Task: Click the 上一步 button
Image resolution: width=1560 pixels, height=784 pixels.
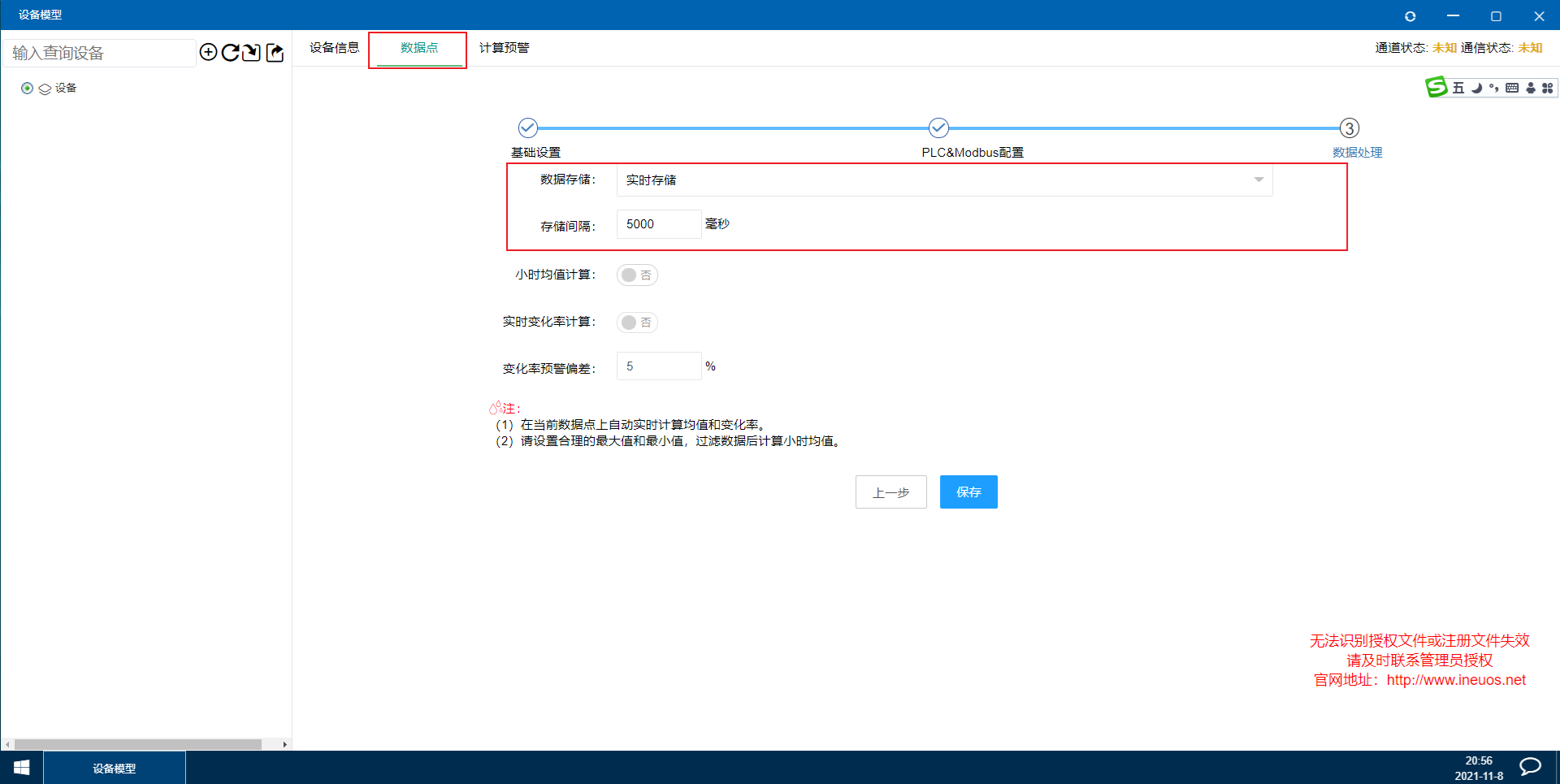Action: click(890, 492)
